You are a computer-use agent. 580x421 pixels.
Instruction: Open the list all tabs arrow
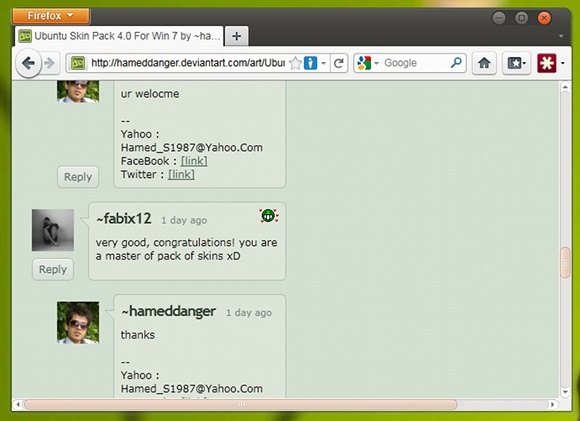coord(561,36)
